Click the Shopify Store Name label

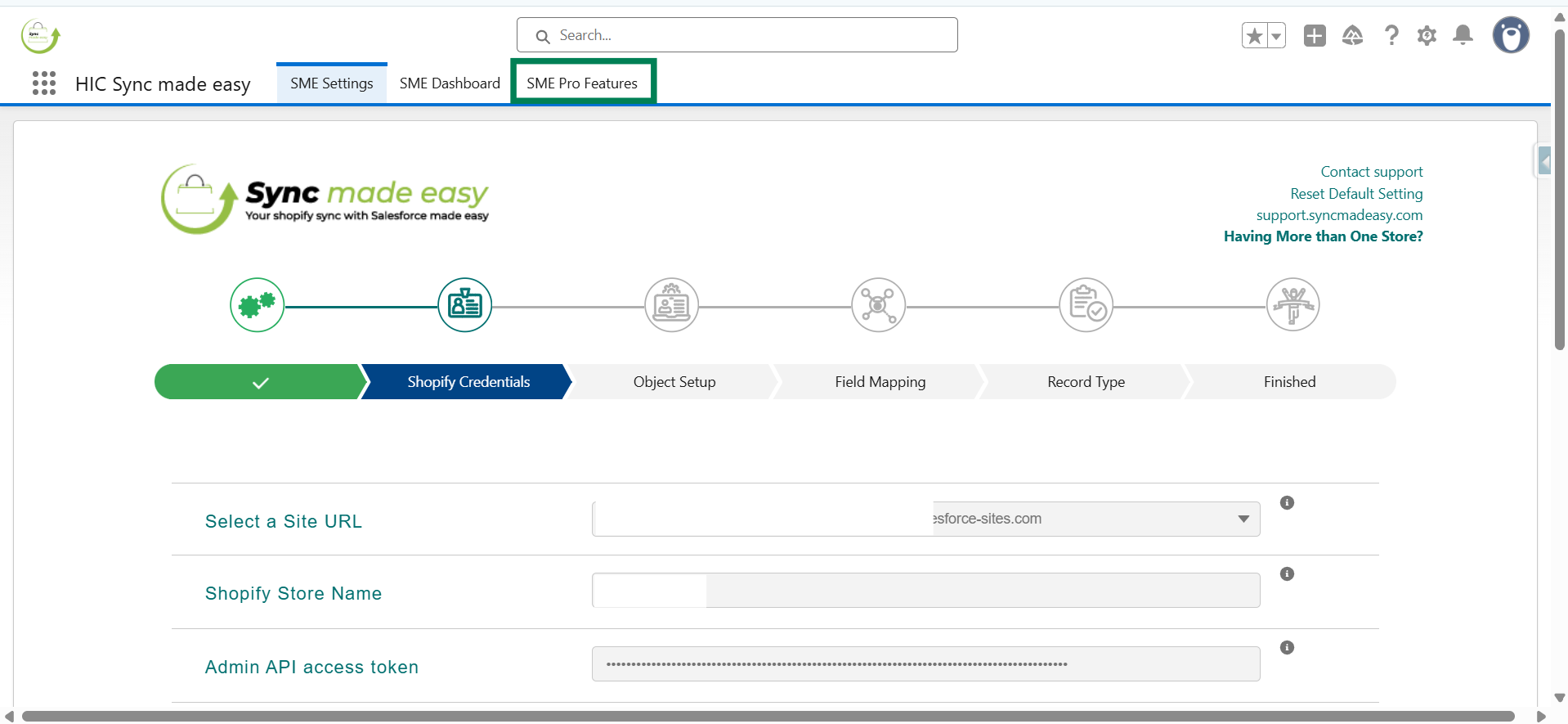pyautogui.click(x=293, y=593)
